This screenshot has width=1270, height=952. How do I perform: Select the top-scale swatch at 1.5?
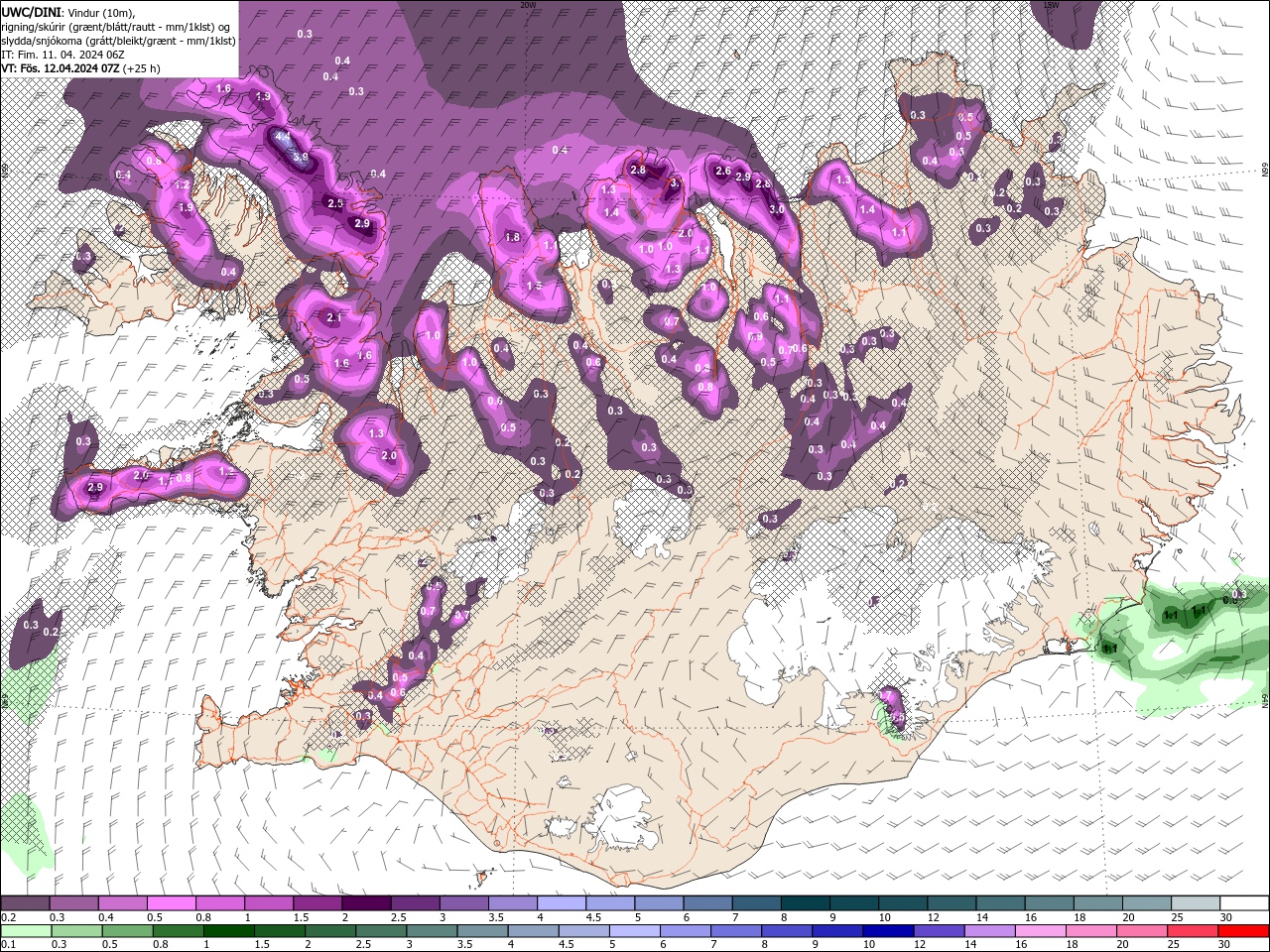tap(318, 903)
